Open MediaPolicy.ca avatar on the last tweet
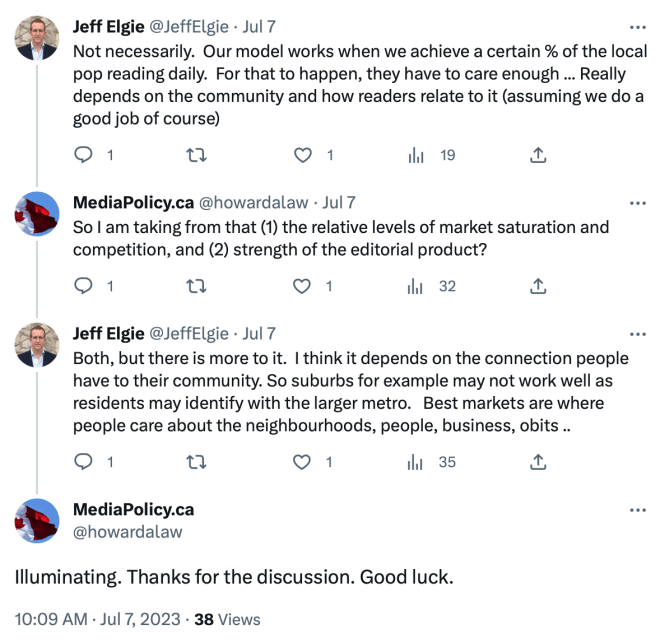The height and width of the screenshot is (643, 660). 37,521
